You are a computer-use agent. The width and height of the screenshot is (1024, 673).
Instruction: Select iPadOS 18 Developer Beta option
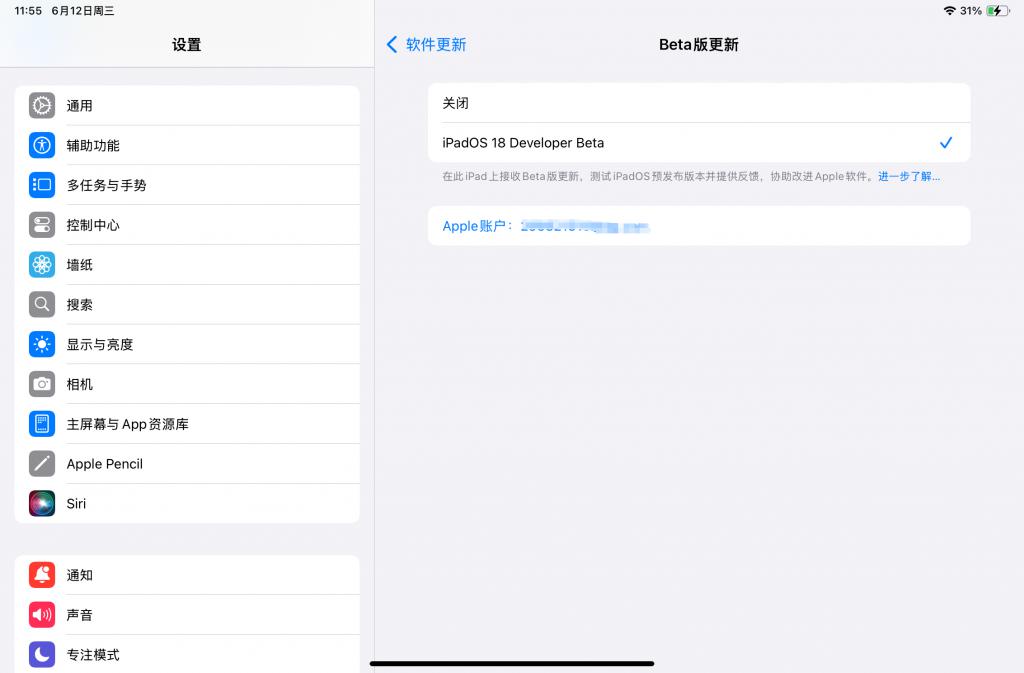point(699,143)
